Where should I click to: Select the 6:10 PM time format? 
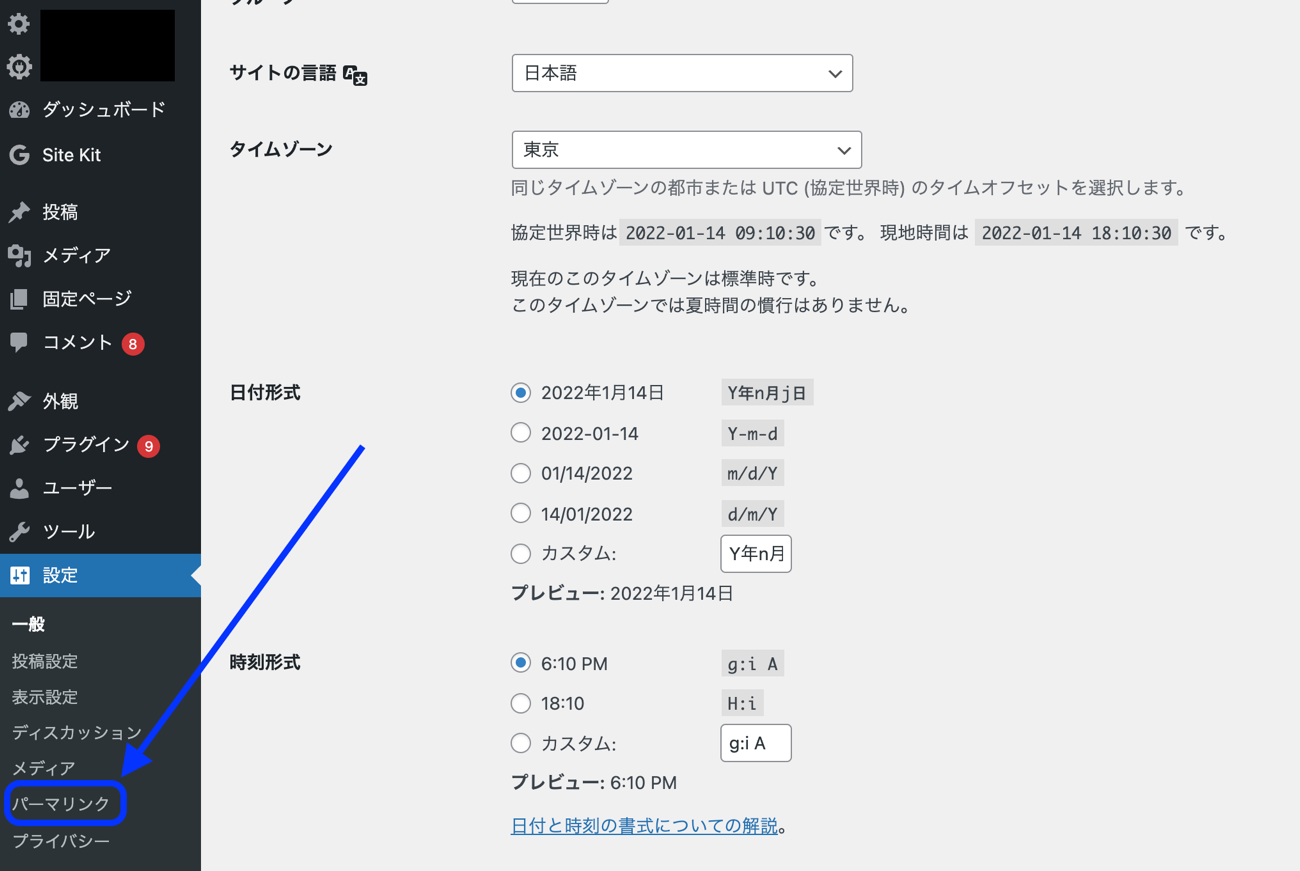521,663
